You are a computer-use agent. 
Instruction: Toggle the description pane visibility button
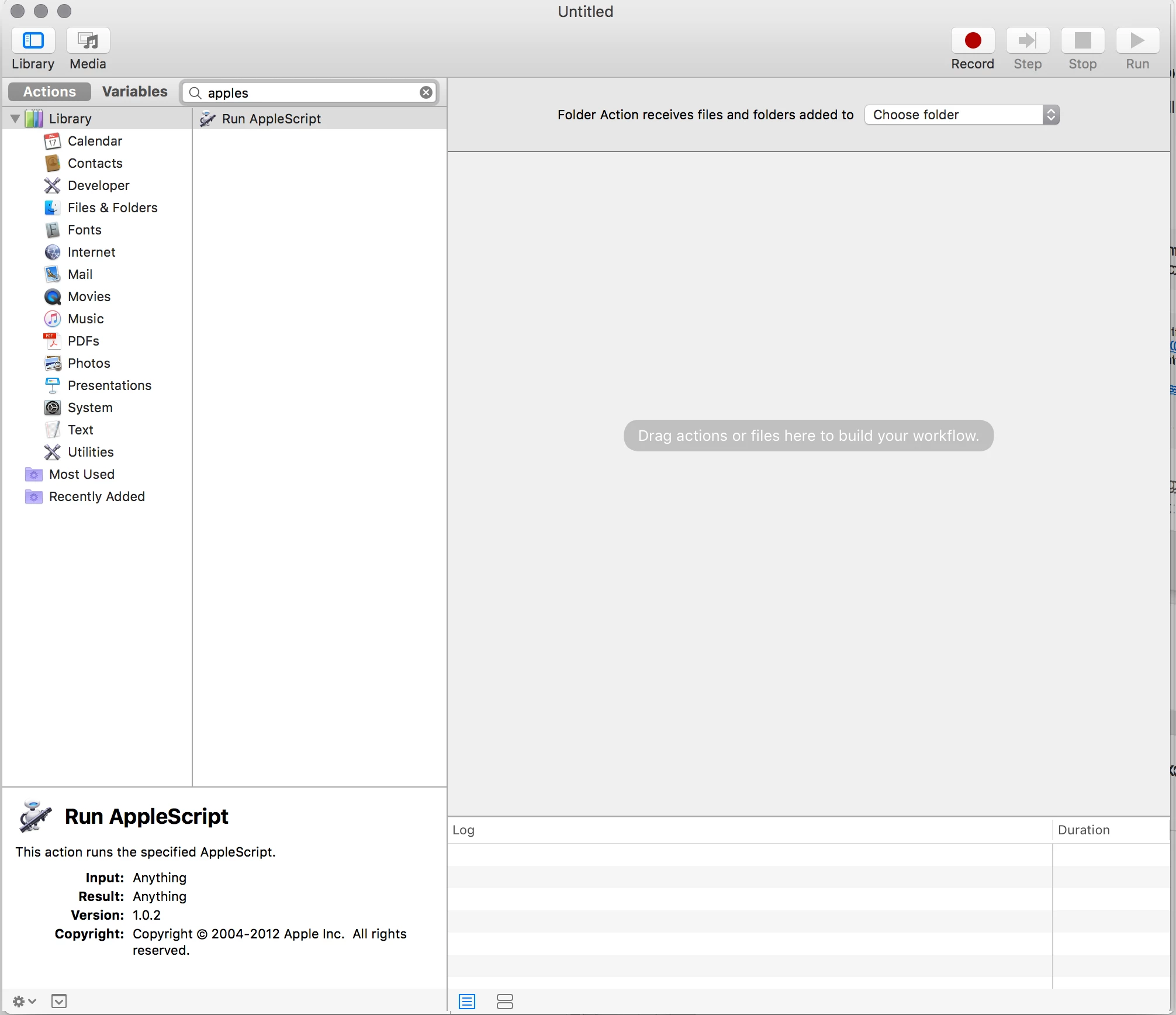58,1001
